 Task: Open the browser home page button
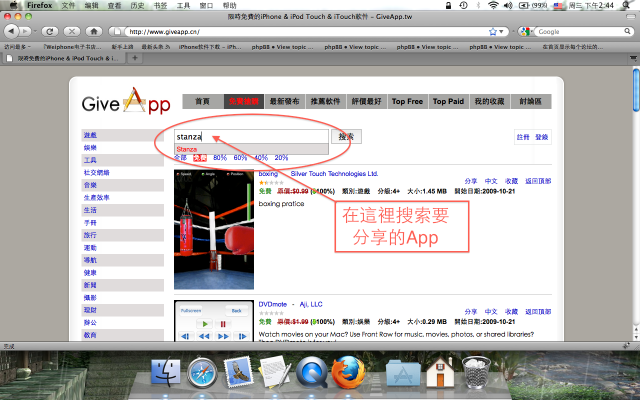(x=94, y=31)
